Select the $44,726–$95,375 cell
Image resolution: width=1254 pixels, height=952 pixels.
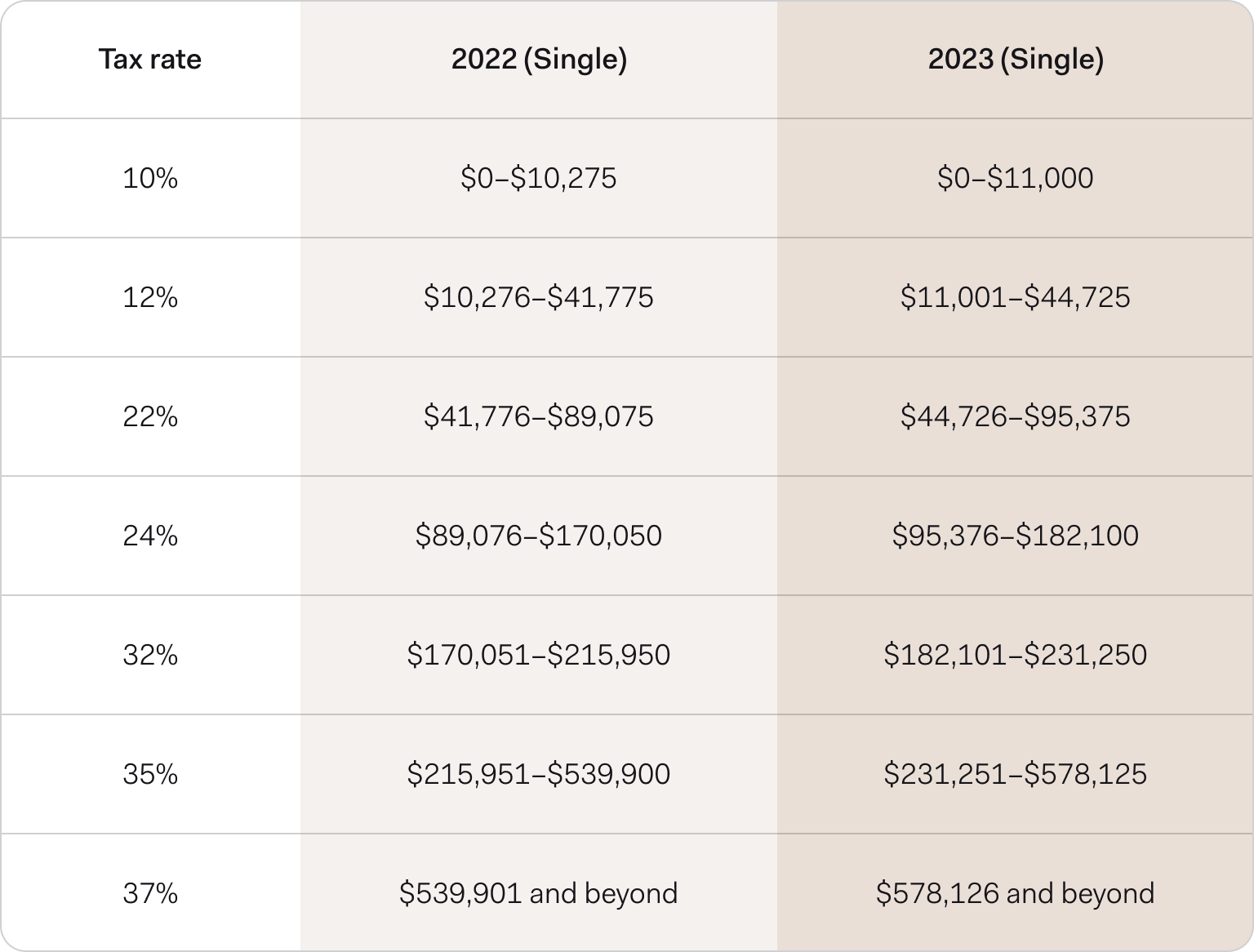click(x=1016, y=416)
